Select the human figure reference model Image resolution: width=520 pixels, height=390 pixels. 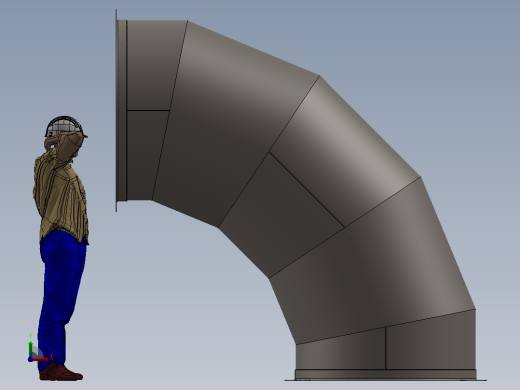tap(61, 248)
